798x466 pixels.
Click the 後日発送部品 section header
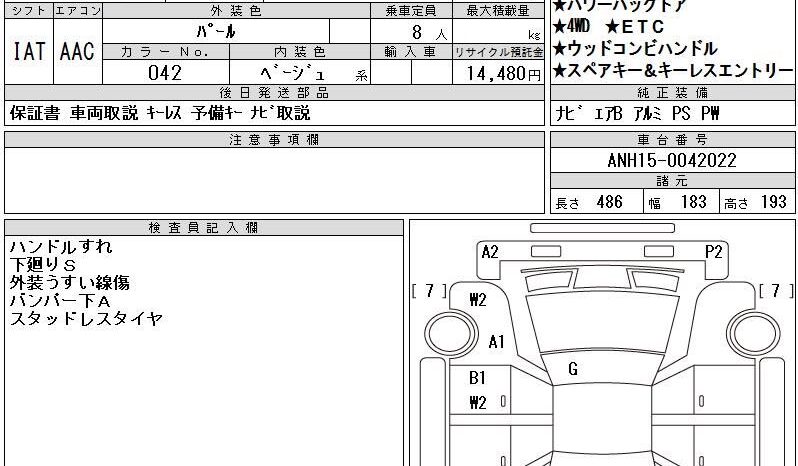click(x=274, y=93)
